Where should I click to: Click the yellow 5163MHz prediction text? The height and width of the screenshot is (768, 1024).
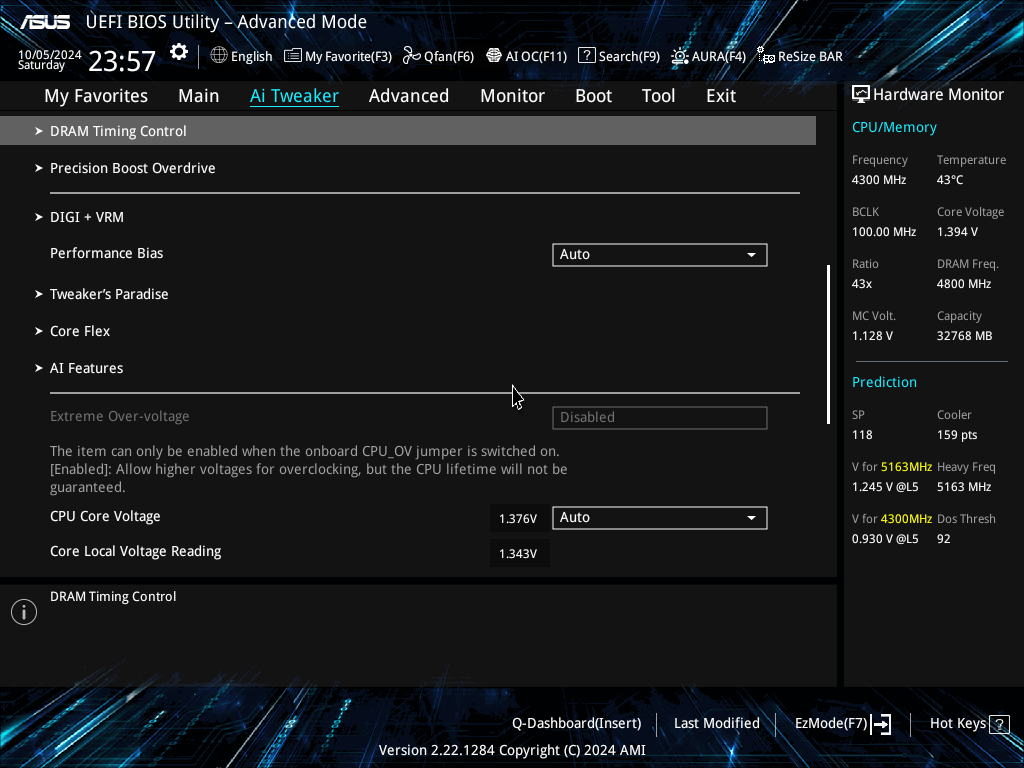point(906,467)
